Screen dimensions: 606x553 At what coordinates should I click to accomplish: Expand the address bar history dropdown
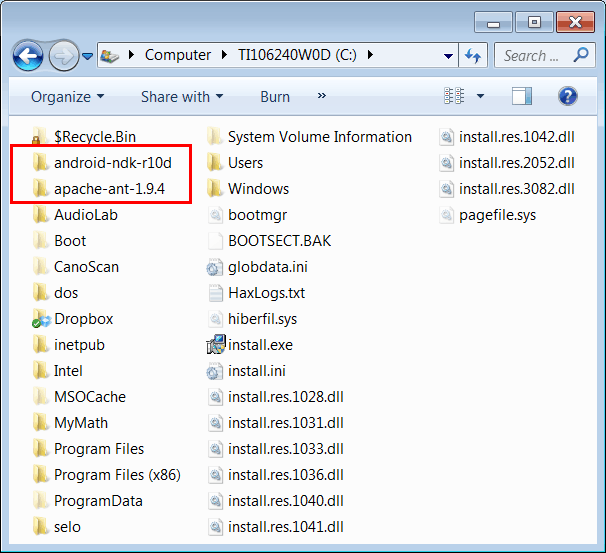pyautogui.click(x=448, y=56)
